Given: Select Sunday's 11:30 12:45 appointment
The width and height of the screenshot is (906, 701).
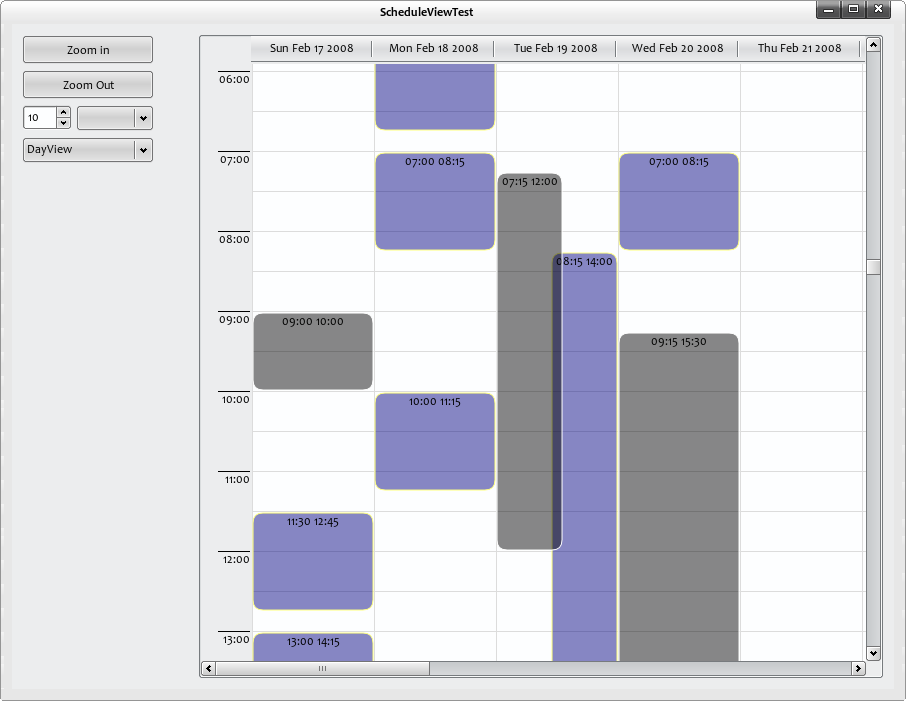Looking at the screenshot, I should click(313, 561).
